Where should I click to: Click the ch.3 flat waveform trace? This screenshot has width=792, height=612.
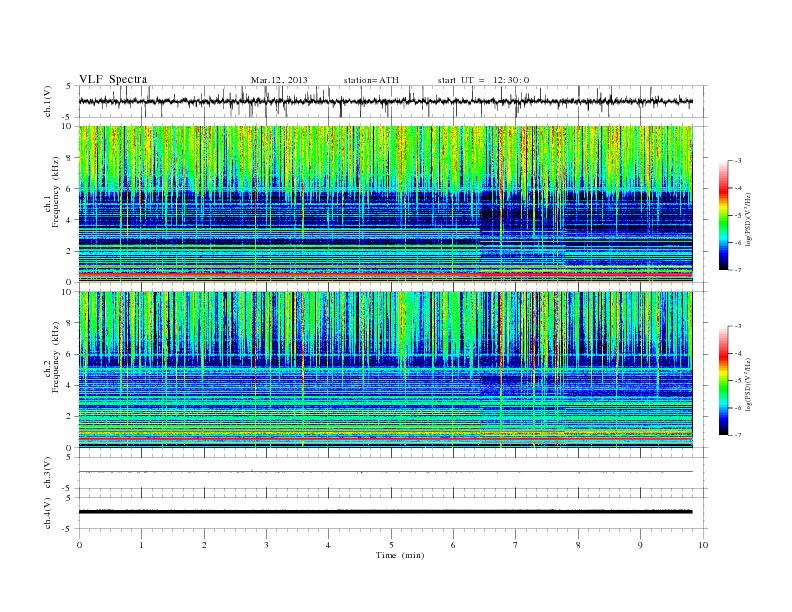[x=385, y=472]
